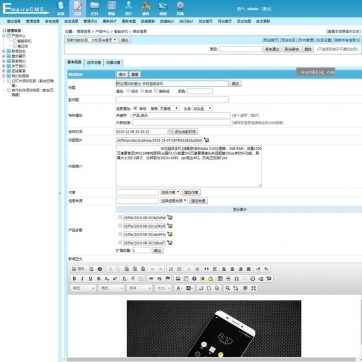Justify text in editor toolbar

click(249, 269)
